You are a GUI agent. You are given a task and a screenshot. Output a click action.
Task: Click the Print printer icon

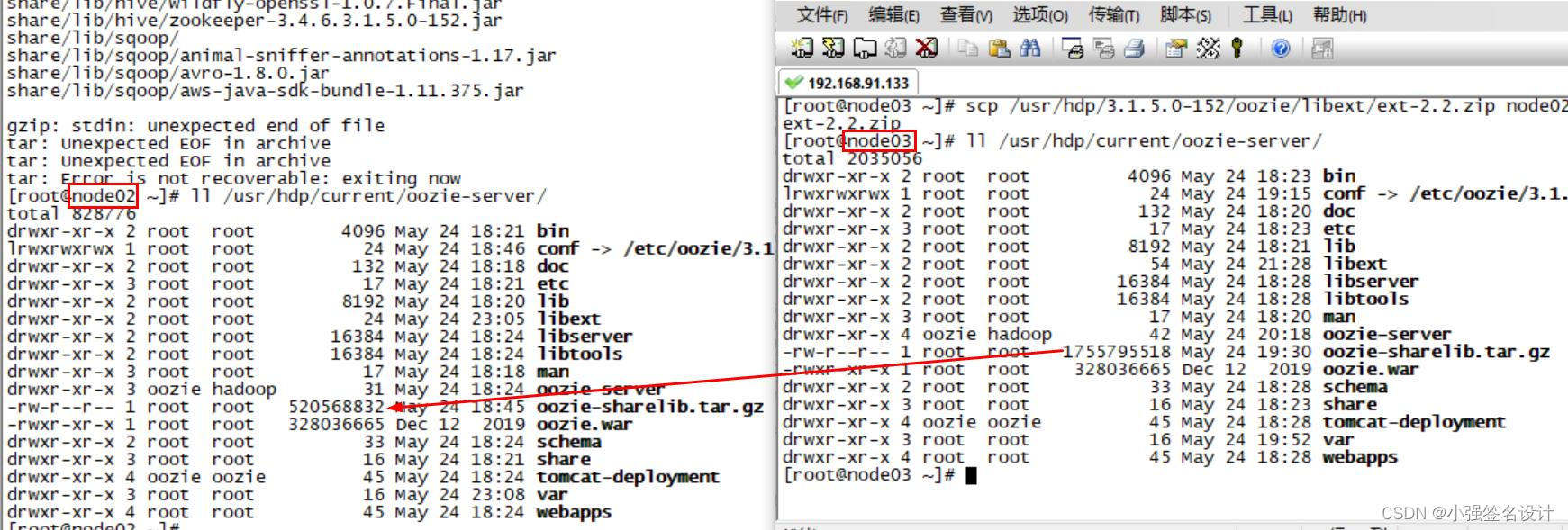pyautogui.click(x=1135, y=48)
